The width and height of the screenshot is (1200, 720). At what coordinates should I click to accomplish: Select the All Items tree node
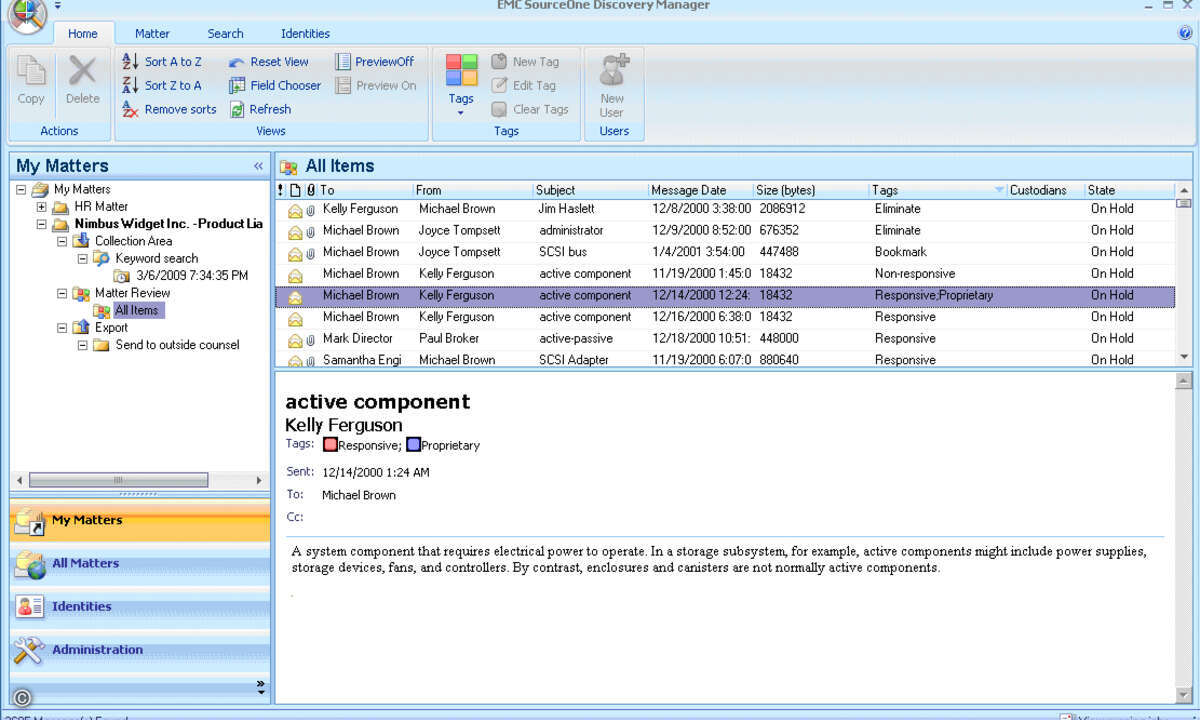(x=136, y=310)
